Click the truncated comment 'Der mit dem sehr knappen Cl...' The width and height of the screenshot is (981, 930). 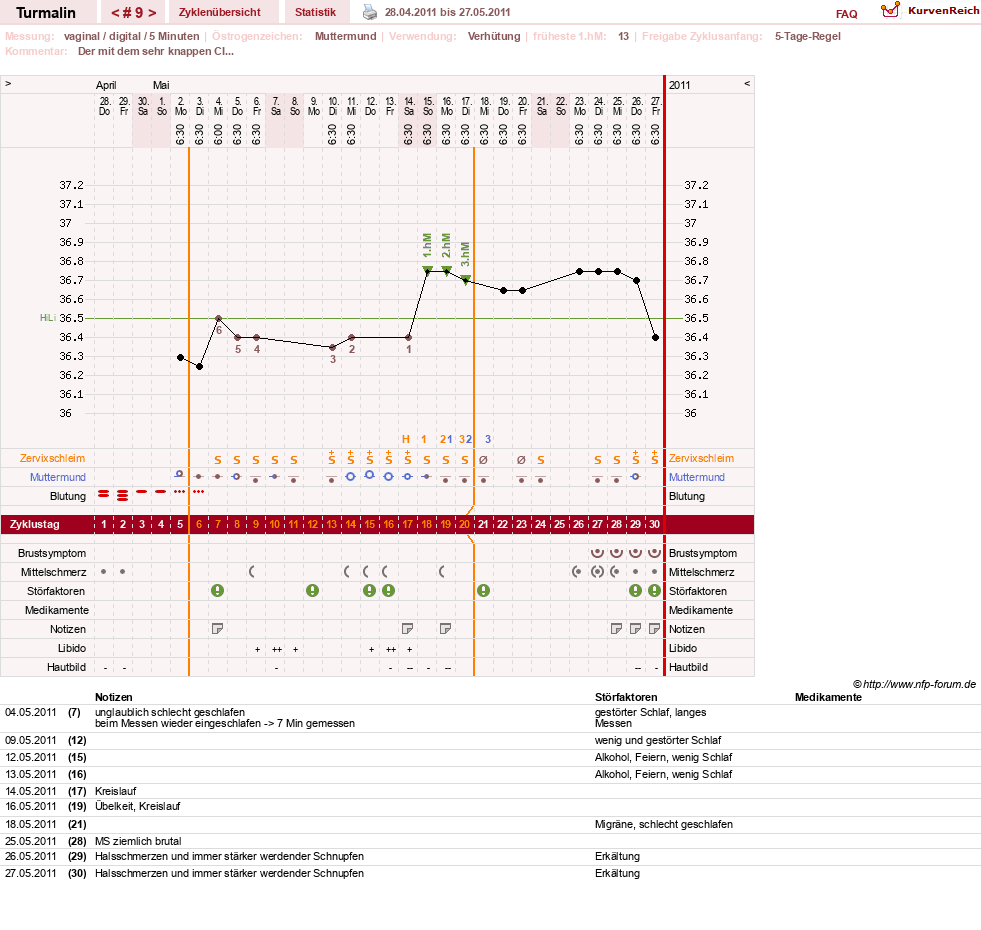point(156,51)
